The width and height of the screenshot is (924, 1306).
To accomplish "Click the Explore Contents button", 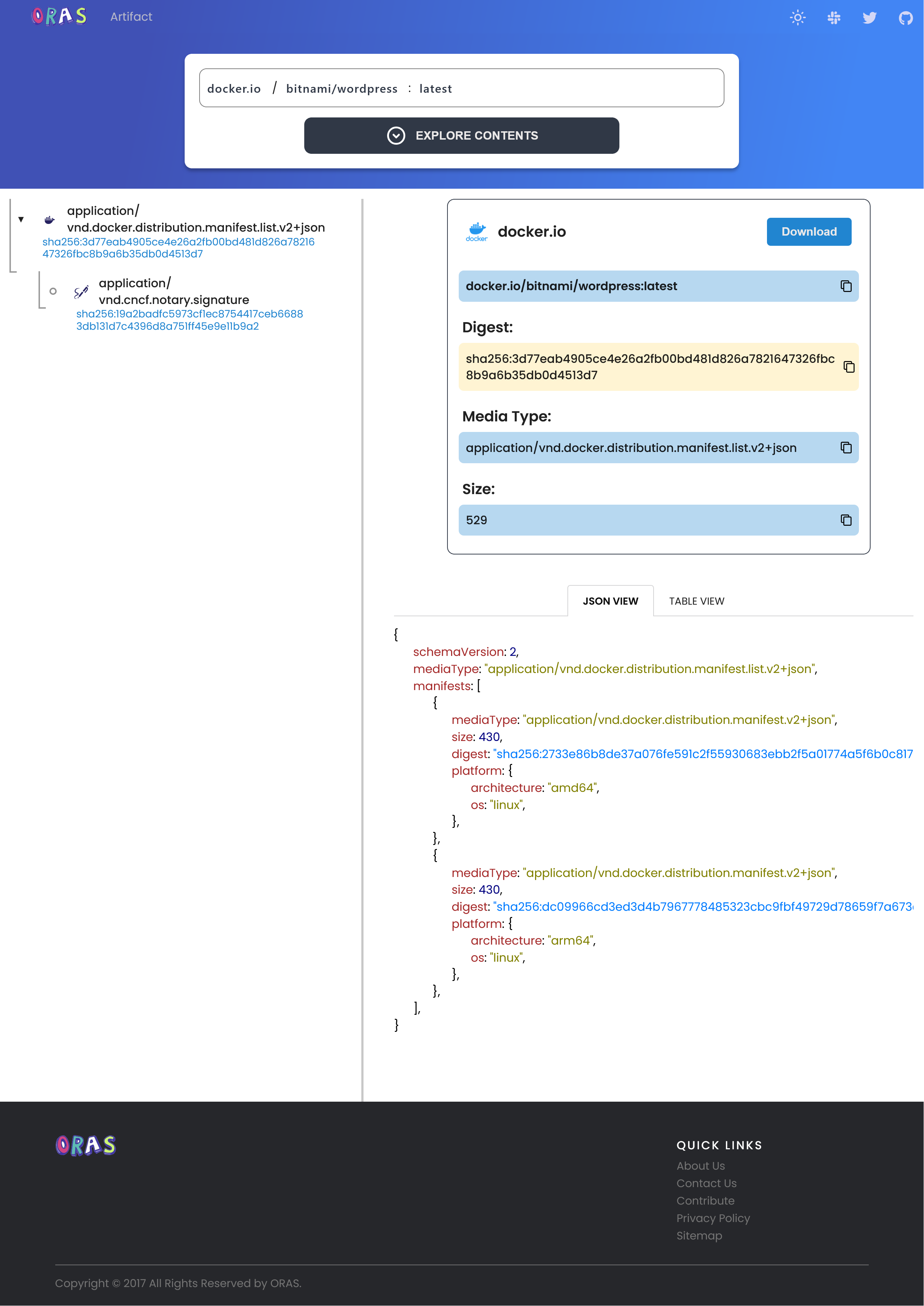I will point(461,136).
